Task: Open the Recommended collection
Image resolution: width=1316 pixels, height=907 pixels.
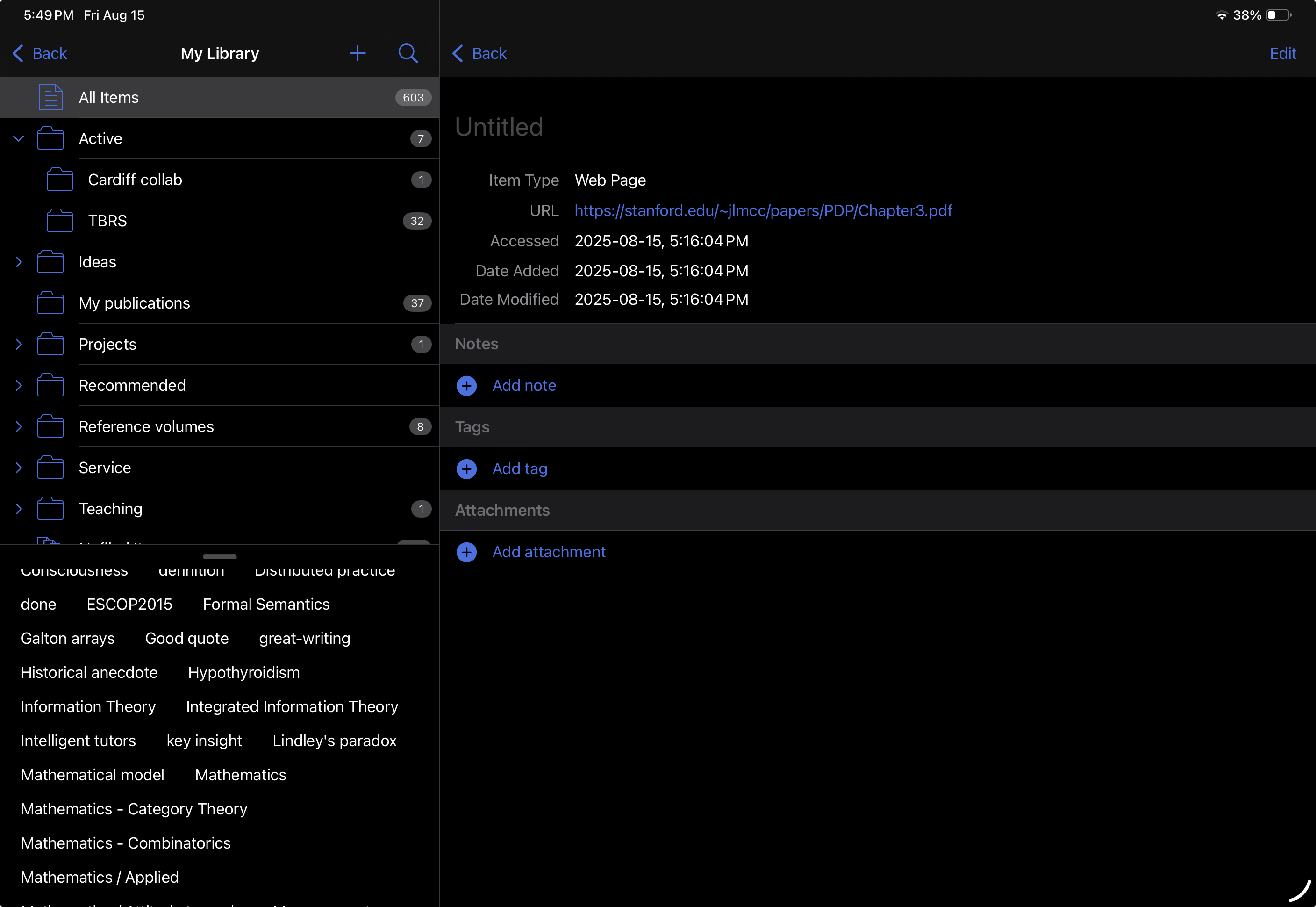Action: (x=132, y=385)
